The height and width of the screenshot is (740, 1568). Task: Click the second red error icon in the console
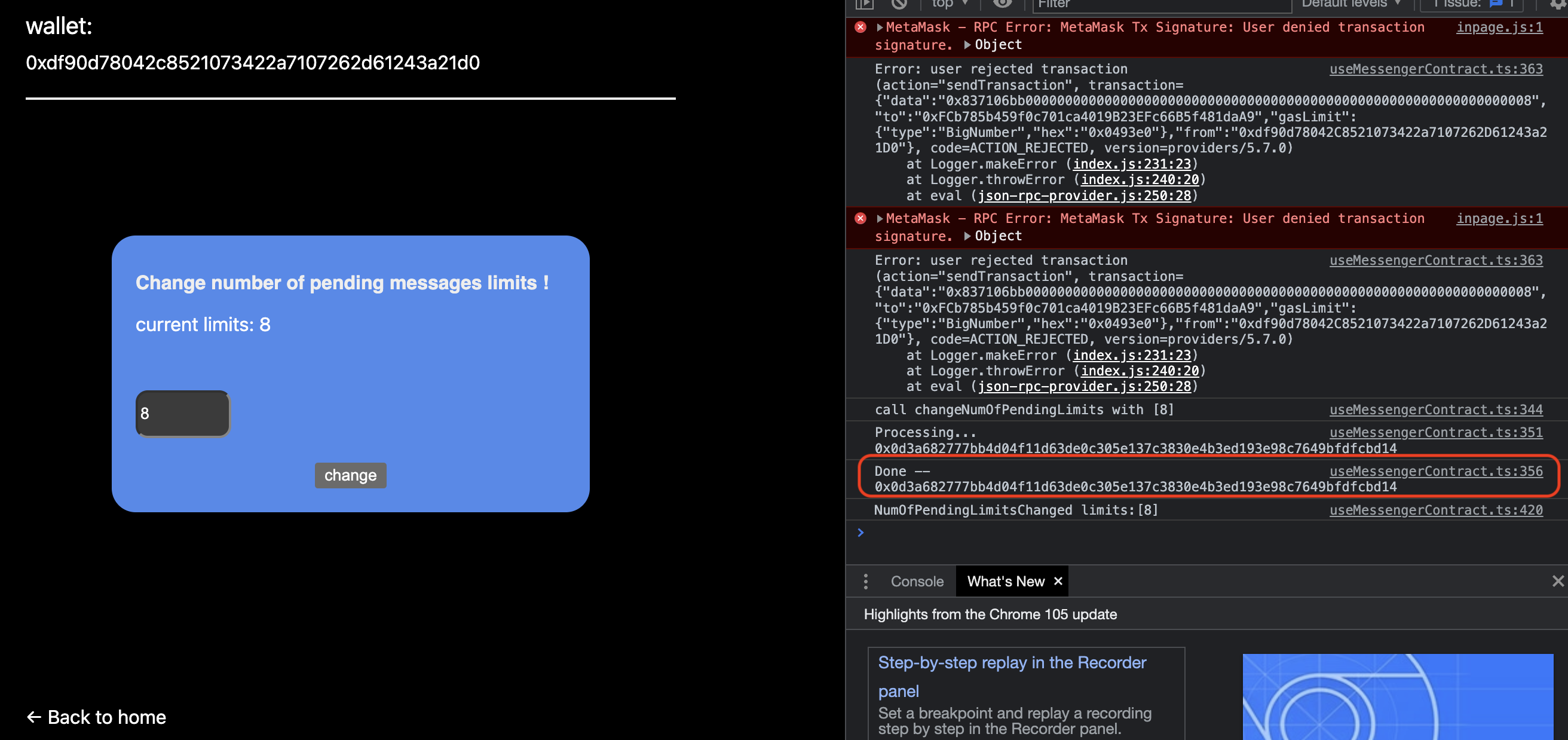pos(860,218)
